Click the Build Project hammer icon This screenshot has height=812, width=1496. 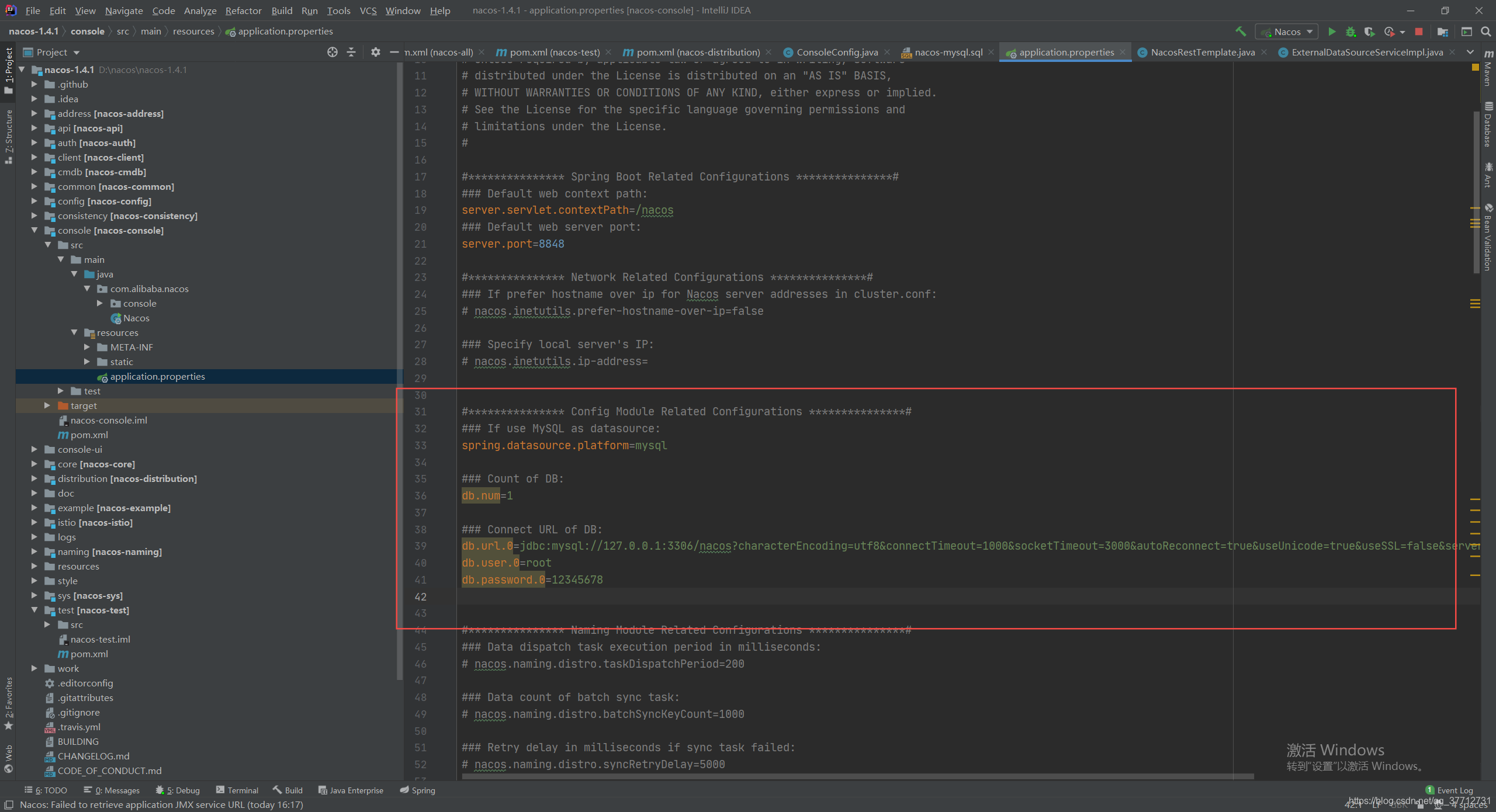click(1241, 32)
